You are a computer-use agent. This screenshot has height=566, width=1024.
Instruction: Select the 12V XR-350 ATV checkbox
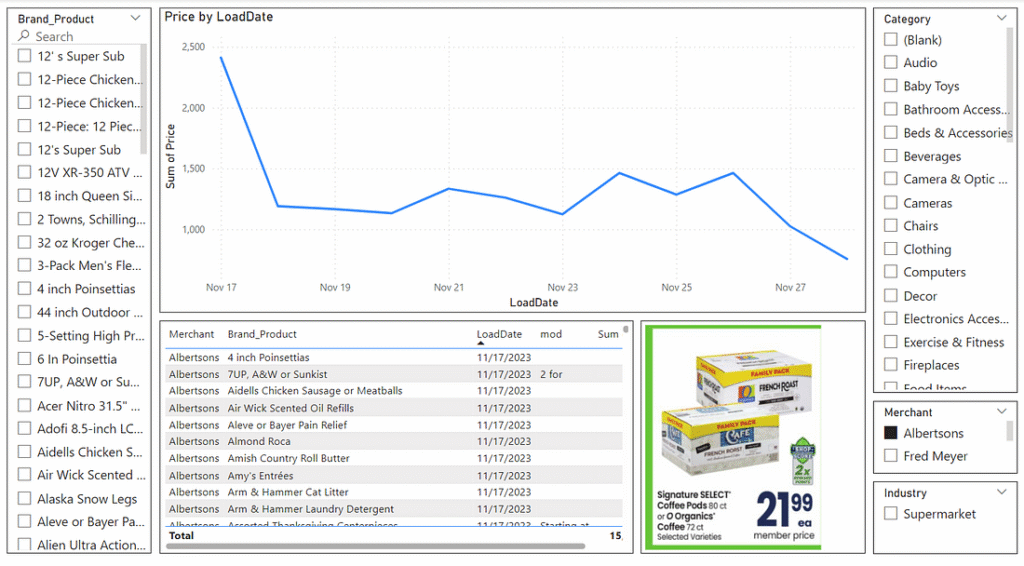pyautogui.click(x=24, y=172)
